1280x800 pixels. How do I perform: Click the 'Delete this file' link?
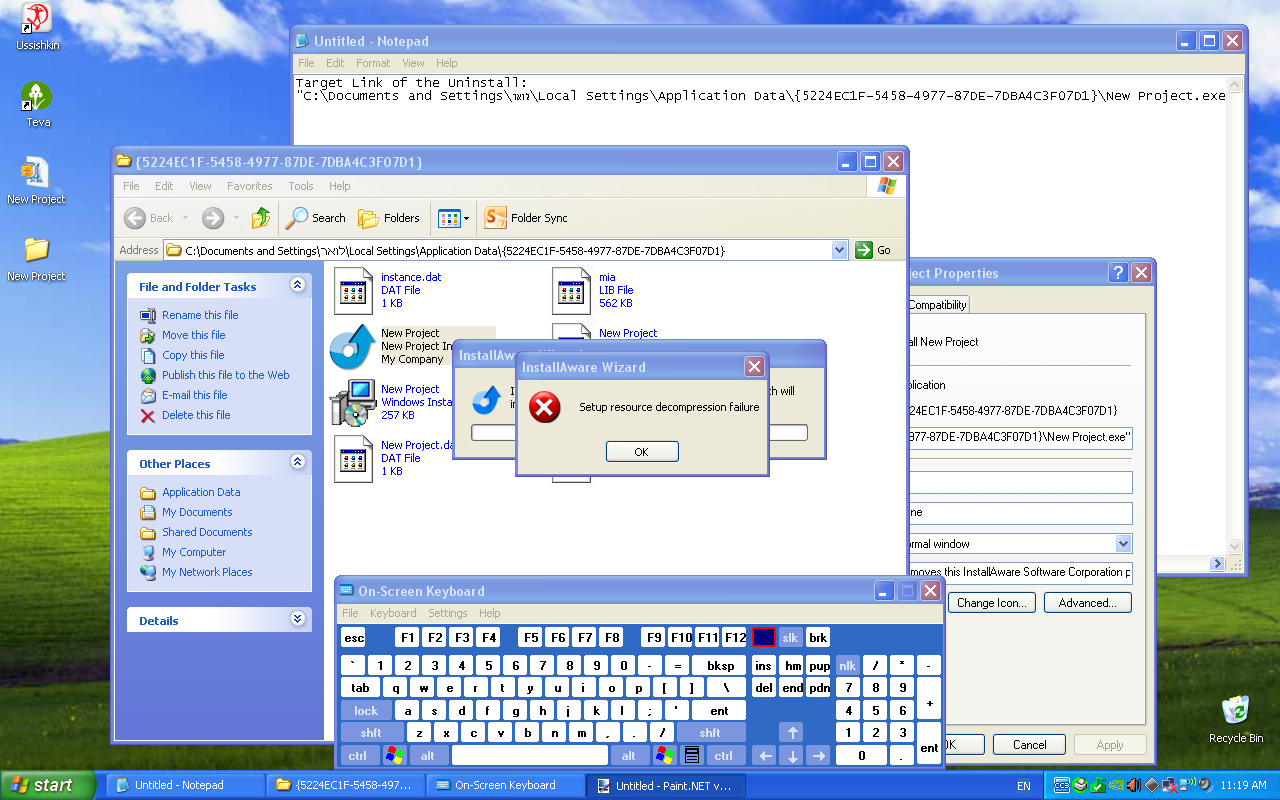coord(196,415)
